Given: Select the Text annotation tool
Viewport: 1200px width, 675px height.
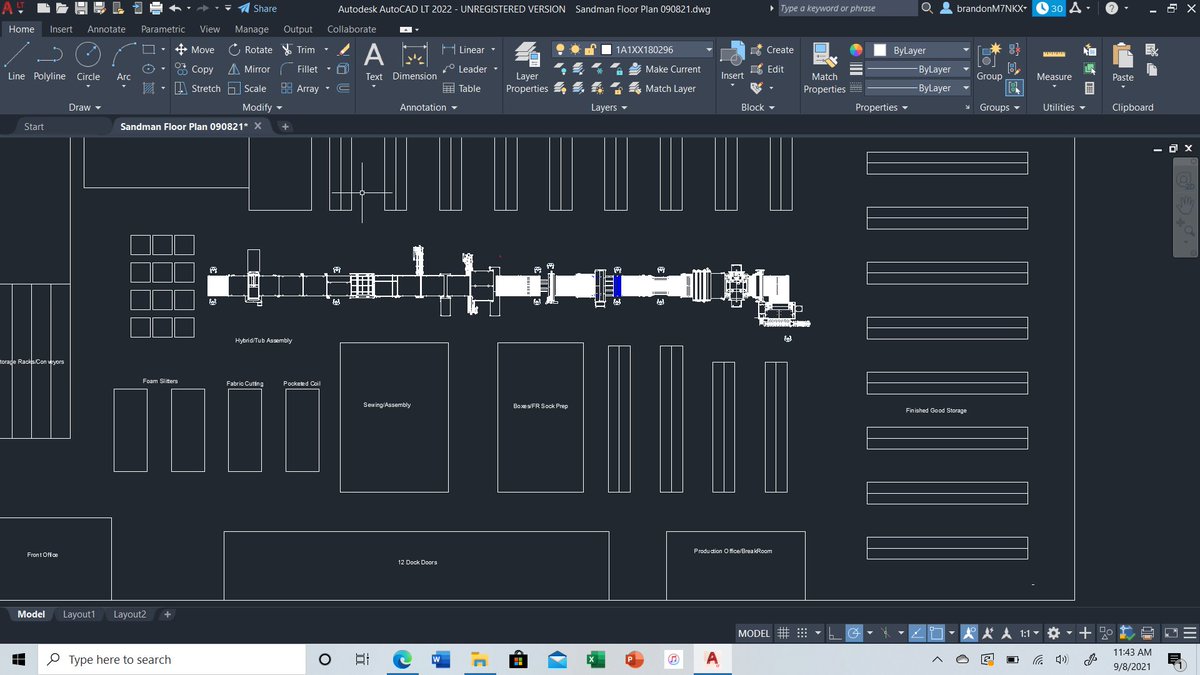Looking at the screenshot, I should coord(374,63).
